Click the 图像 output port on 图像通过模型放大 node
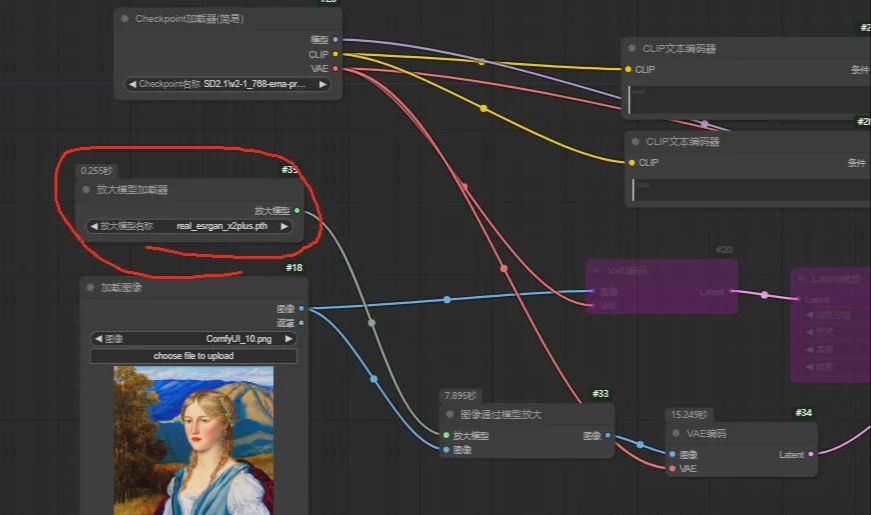Viewport: 871px width, 515px height. [608, 436]
